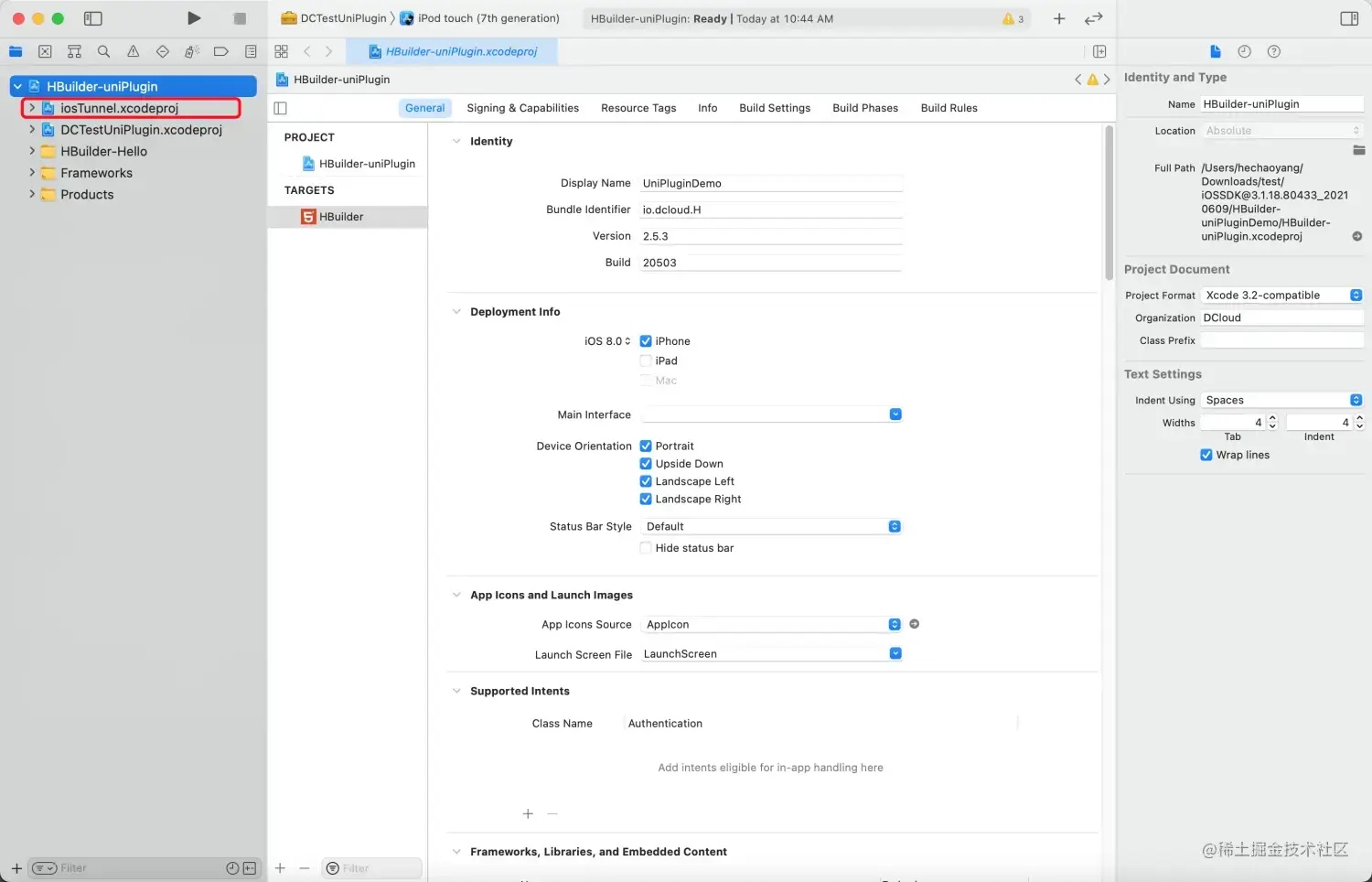Open the Build Rules tab

pyautogui.click(x=949, y=108)
